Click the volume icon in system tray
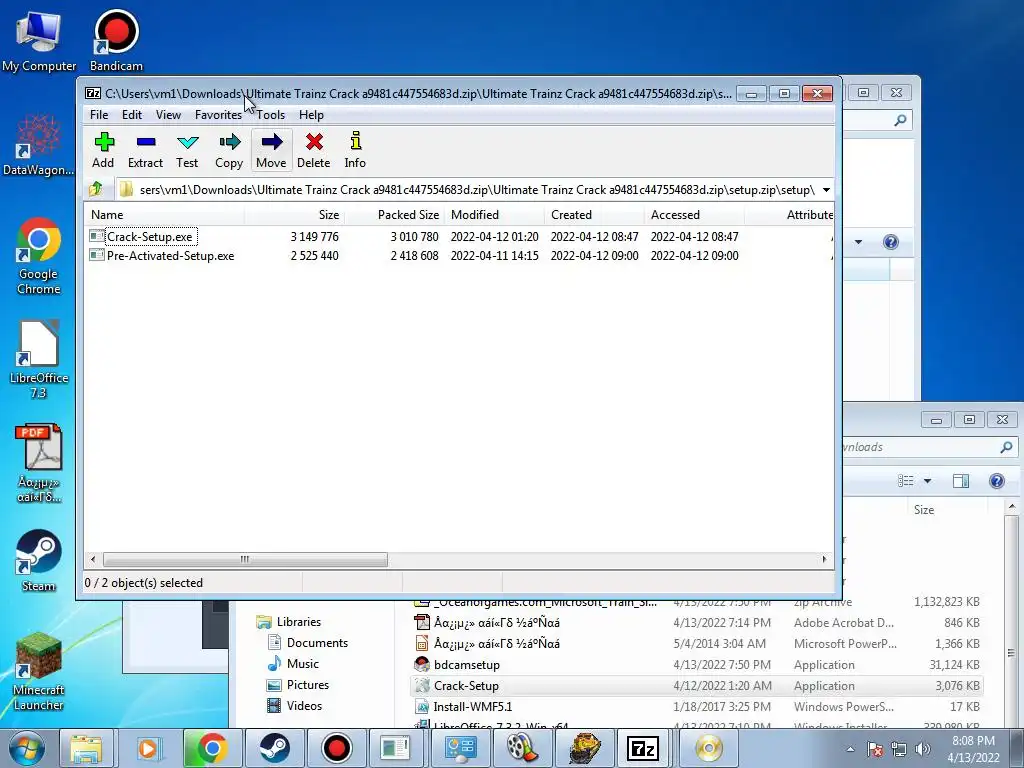1024x768 pixels. (x=923, y=749)
